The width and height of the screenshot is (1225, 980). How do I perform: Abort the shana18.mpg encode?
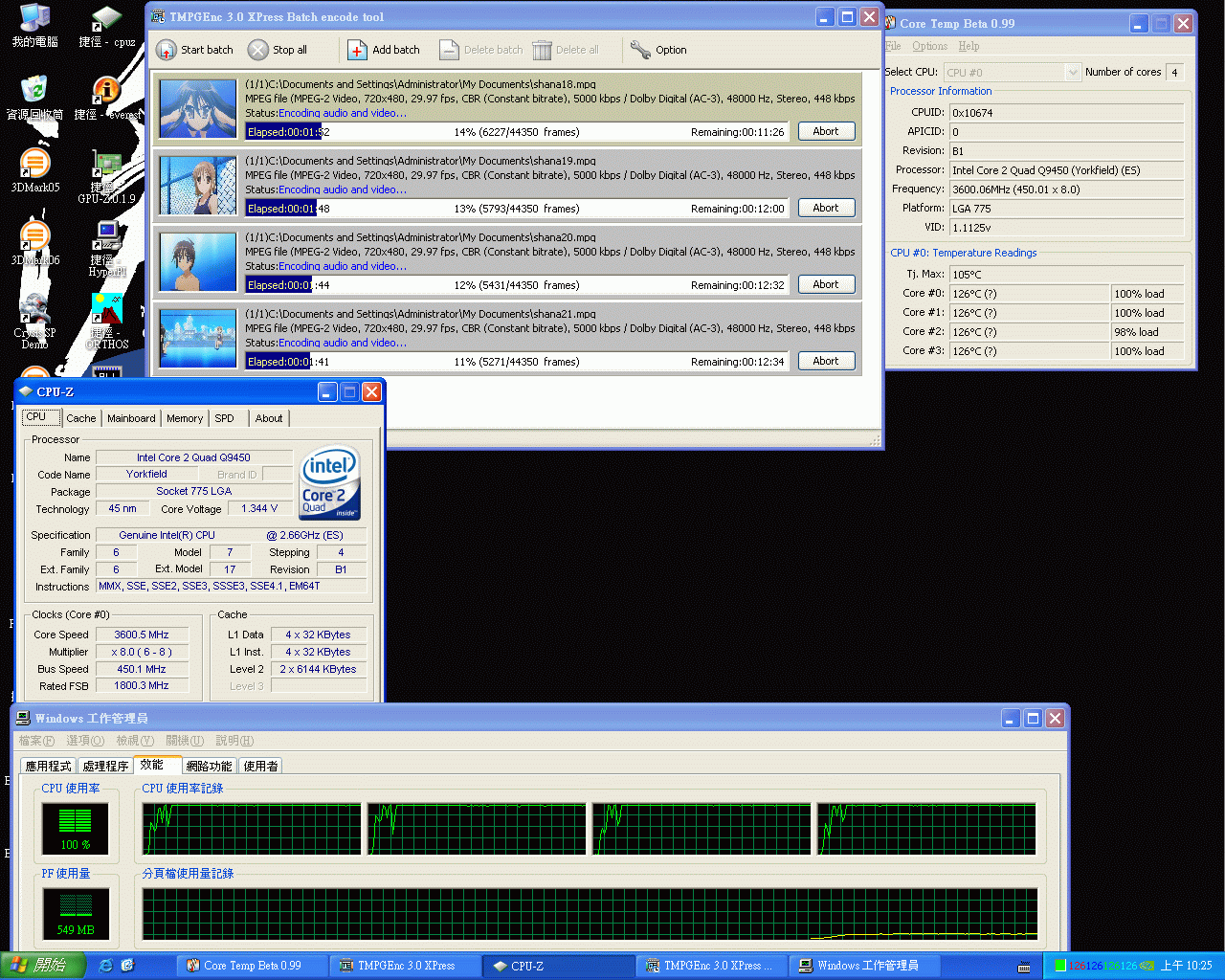coord(826,131)
